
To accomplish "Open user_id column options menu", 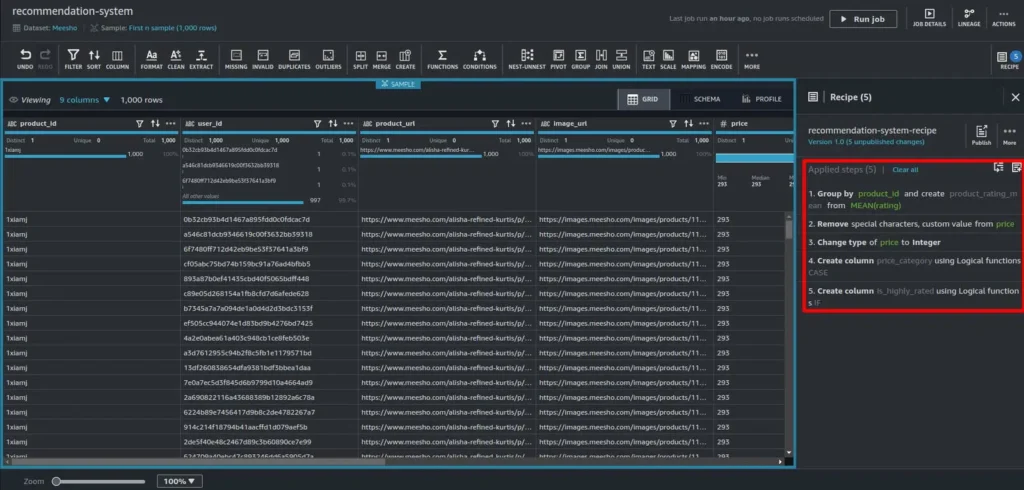I will point(349,123).
